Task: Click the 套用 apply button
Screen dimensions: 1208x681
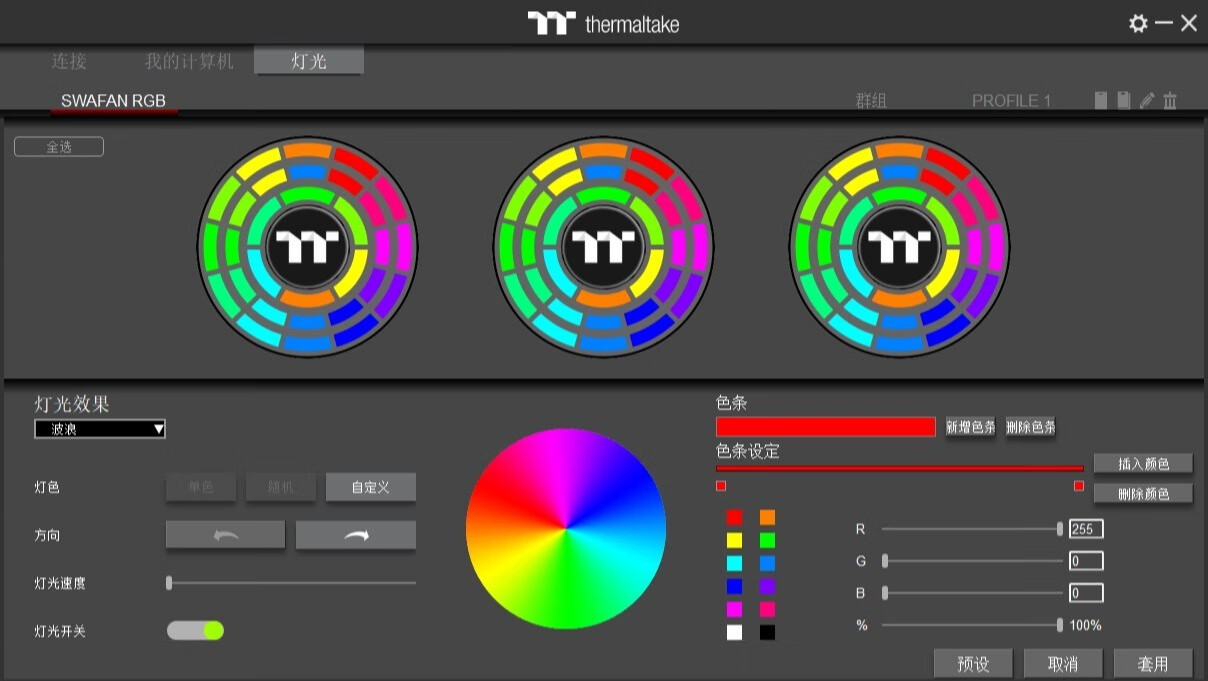Action: pos(1153,663)
